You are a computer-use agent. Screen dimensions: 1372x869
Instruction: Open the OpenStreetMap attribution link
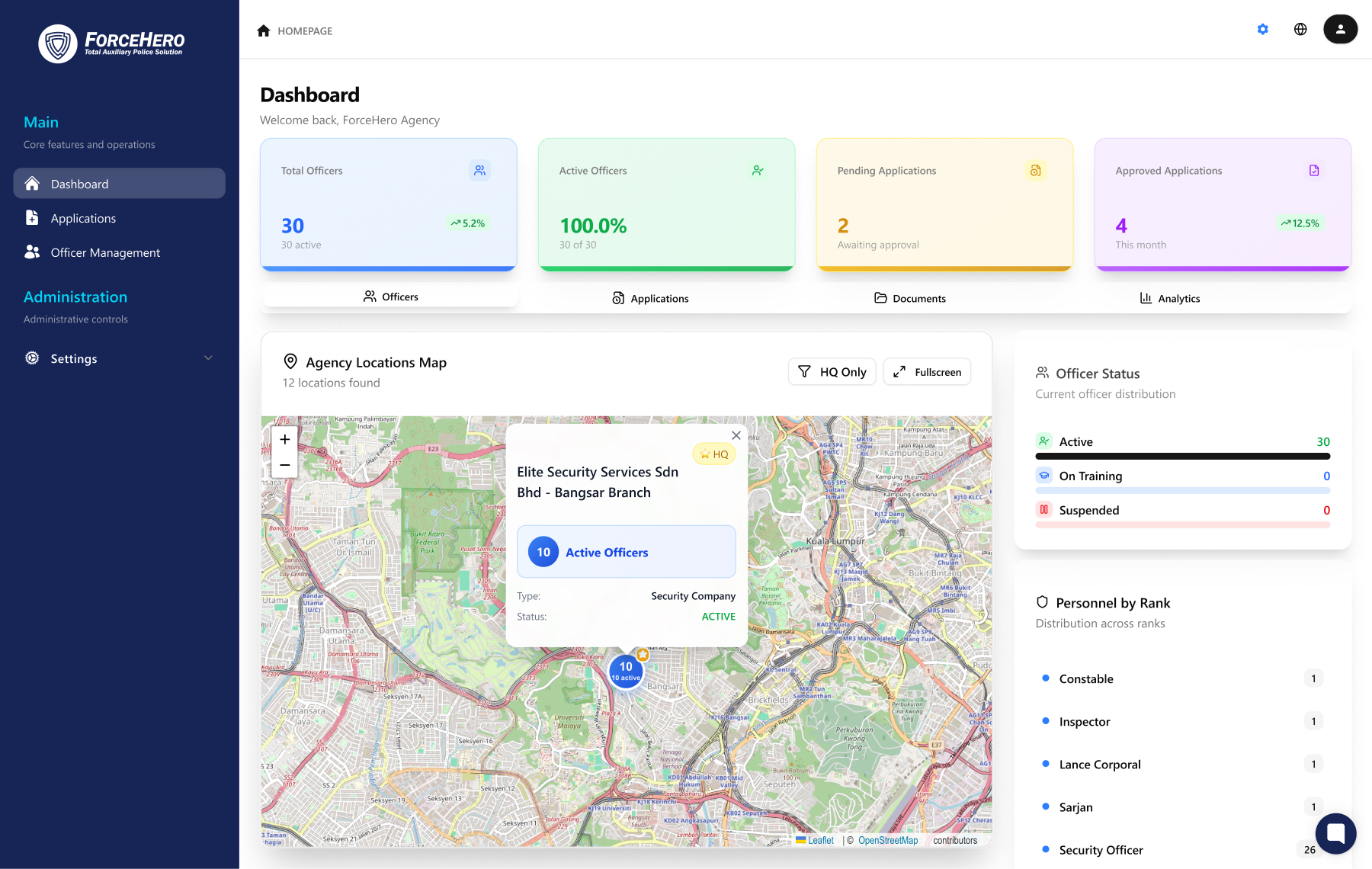click(887, 840)
